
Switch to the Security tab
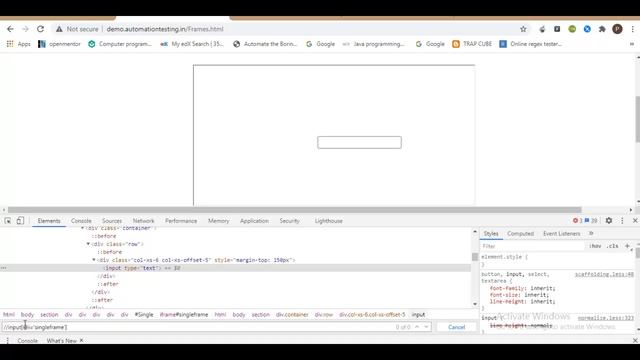pos(289,221)
